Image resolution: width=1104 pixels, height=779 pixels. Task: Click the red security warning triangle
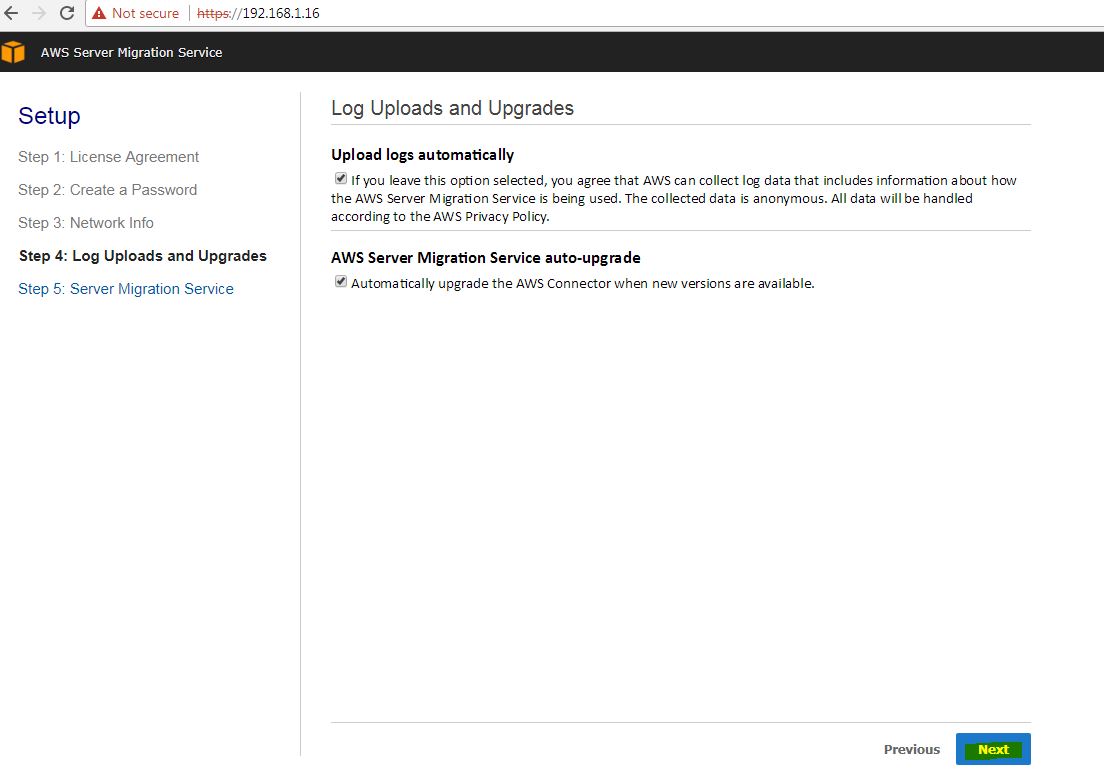(98, 13)
